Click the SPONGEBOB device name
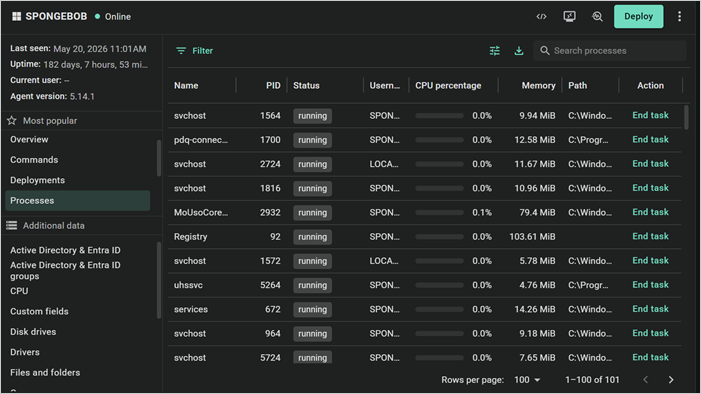This screenshot has width=701, height=394. [56, 17]
